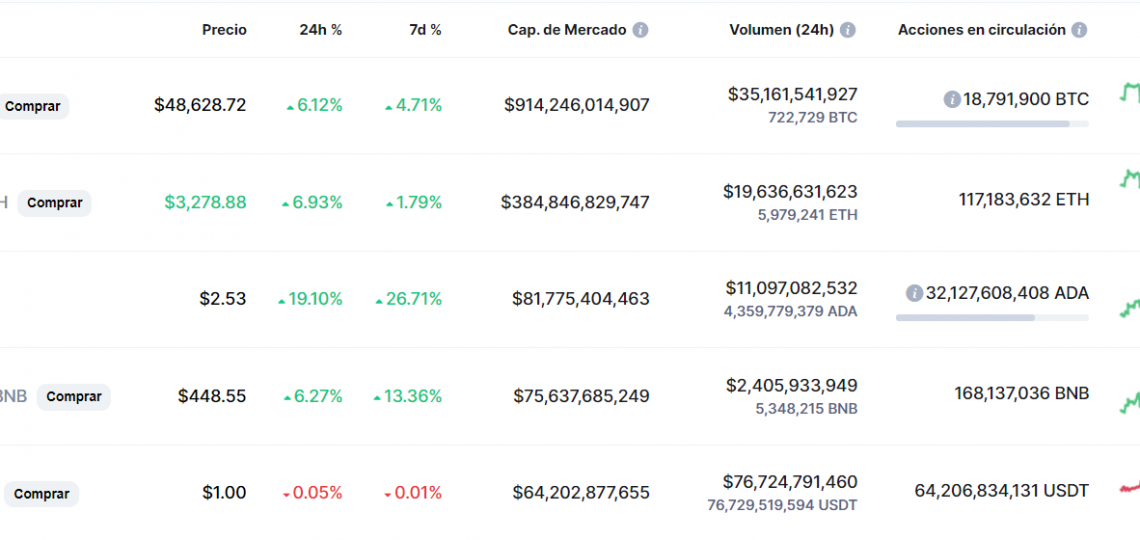This screenshot has height=540, width=1140.
Task: Click price $1.00
Action: tap(224, 493)
